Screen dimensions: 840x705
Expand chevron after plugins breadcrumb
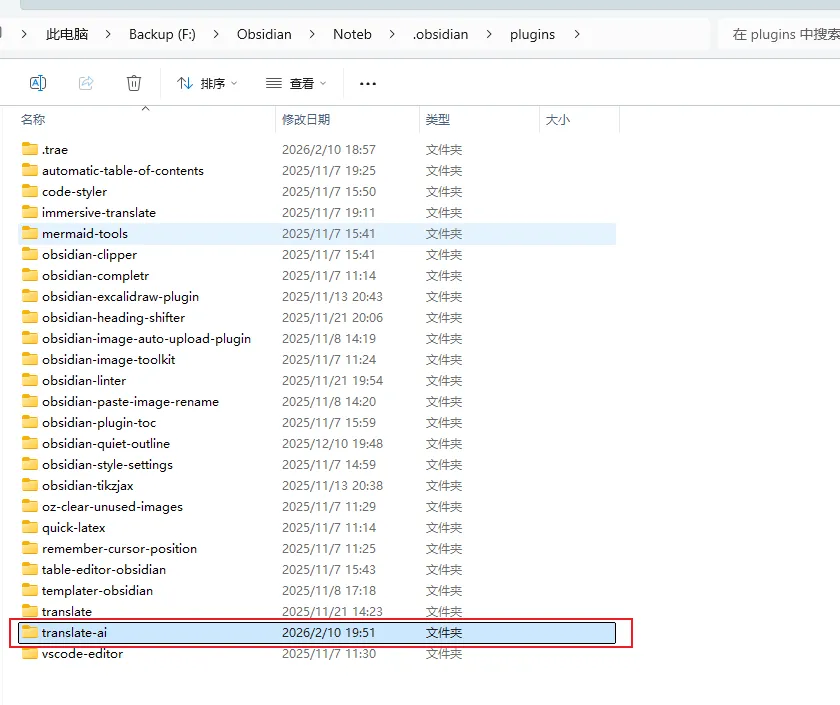[x=576, y=34]
